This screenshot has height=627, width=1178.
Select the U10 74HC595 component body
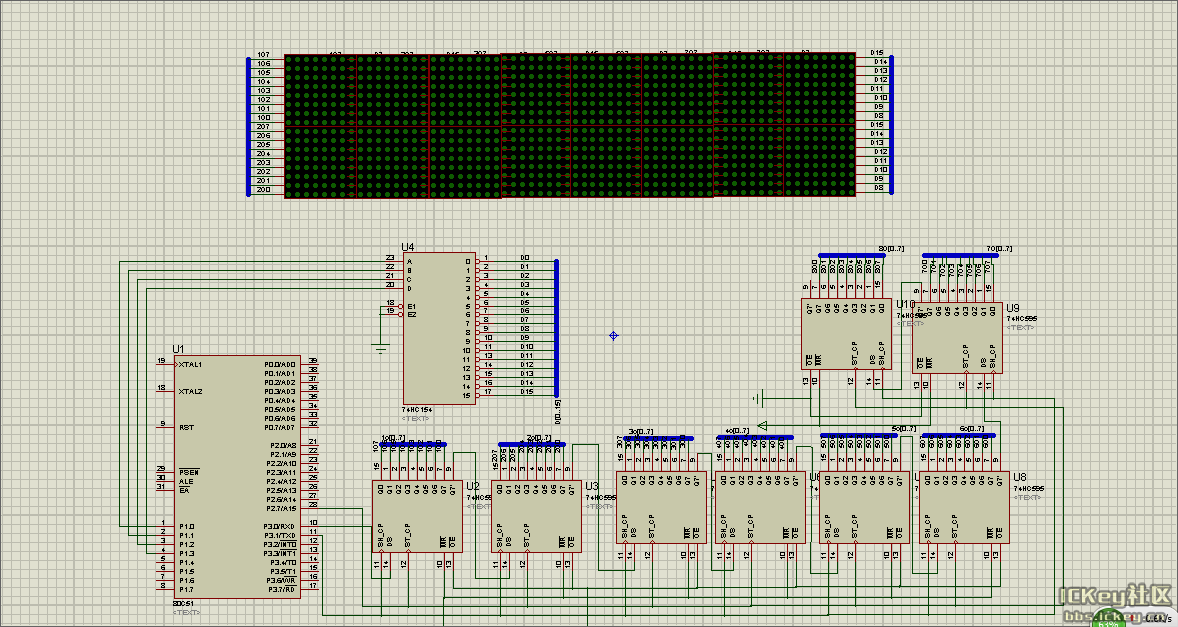tap(847, 334)
